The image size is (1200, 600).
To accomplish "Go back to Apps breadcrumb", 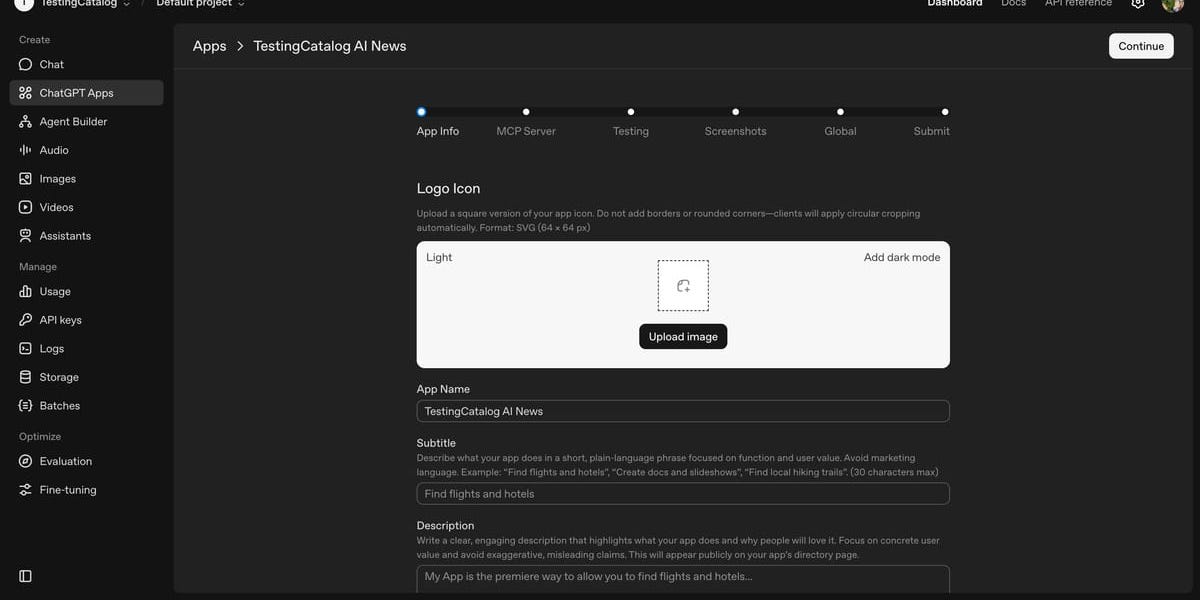I will 210,46.
